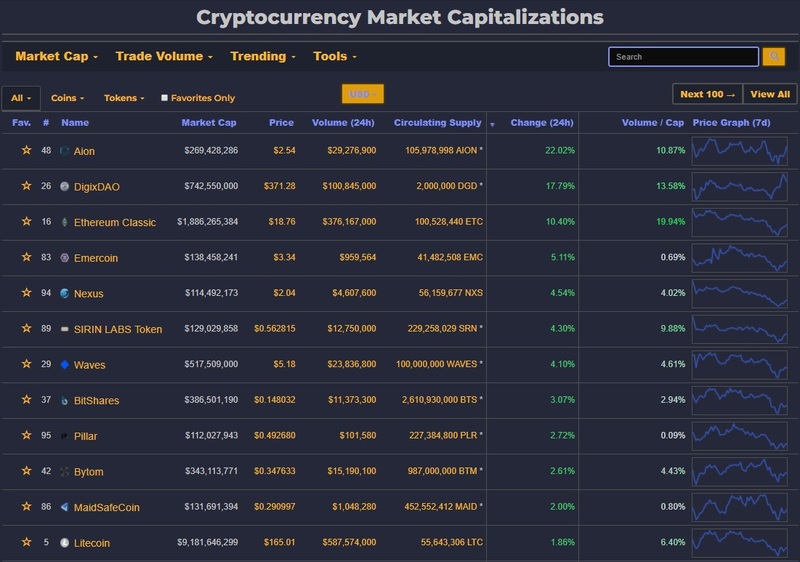Star the Bytom coin
The height and width of the screenshot is (562, 800).
tap(27, 471)
